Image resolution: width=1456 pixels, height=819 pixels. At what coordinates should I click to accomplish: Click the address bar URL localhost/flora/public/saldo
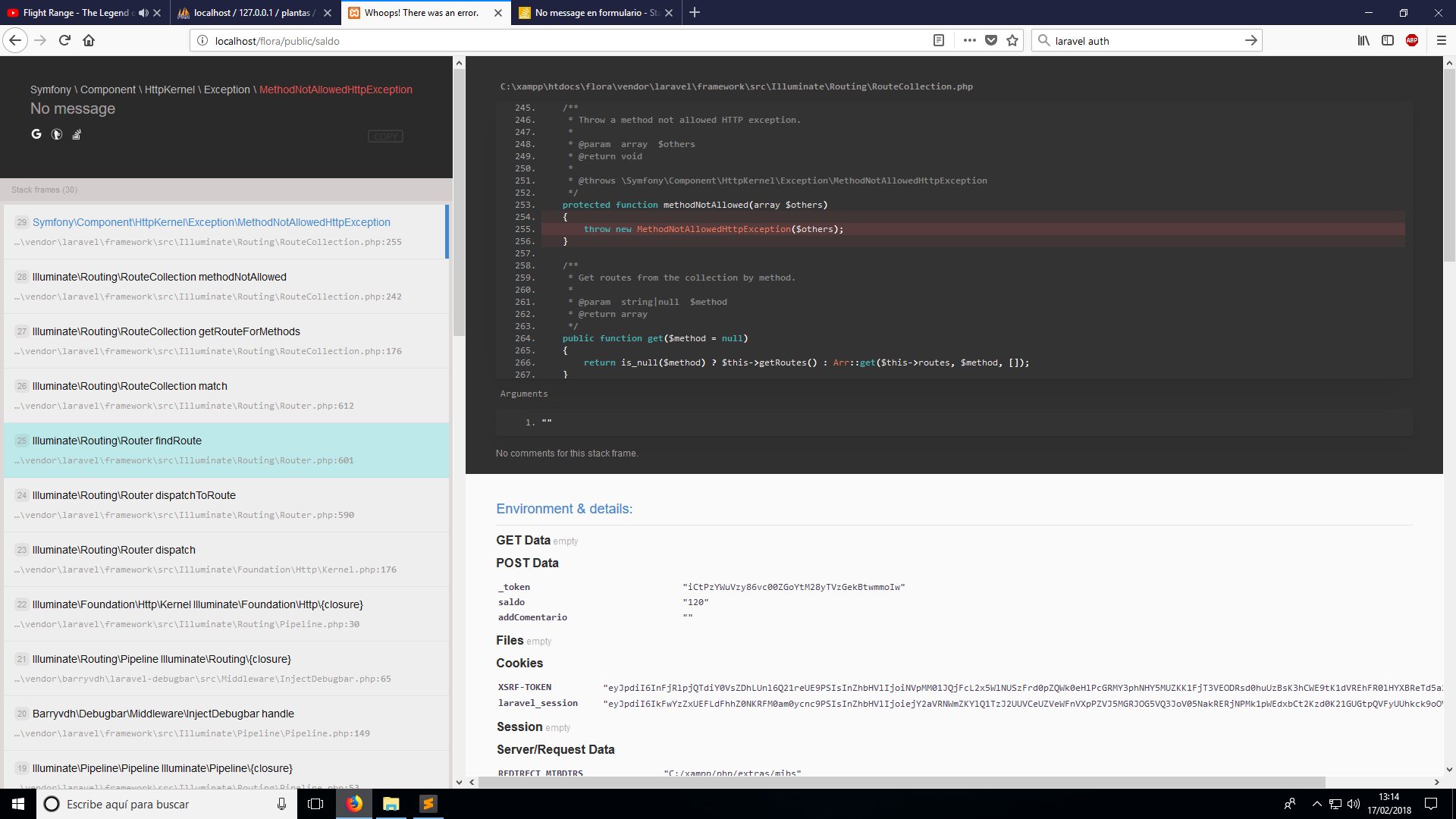(277, 41)
